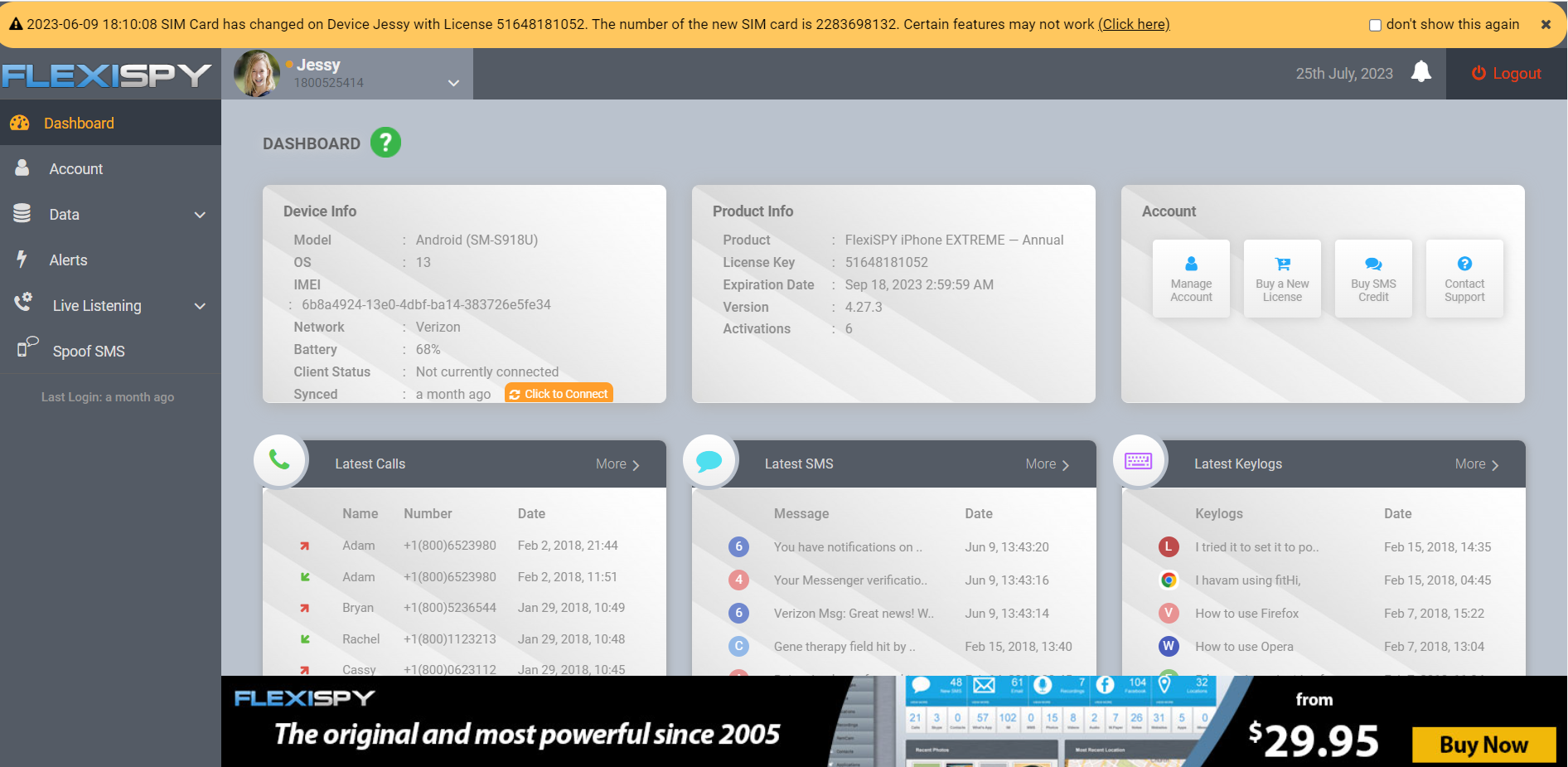Dismiss the SIM card change banner
The image size is (1568, 767).
(1546, 24)
